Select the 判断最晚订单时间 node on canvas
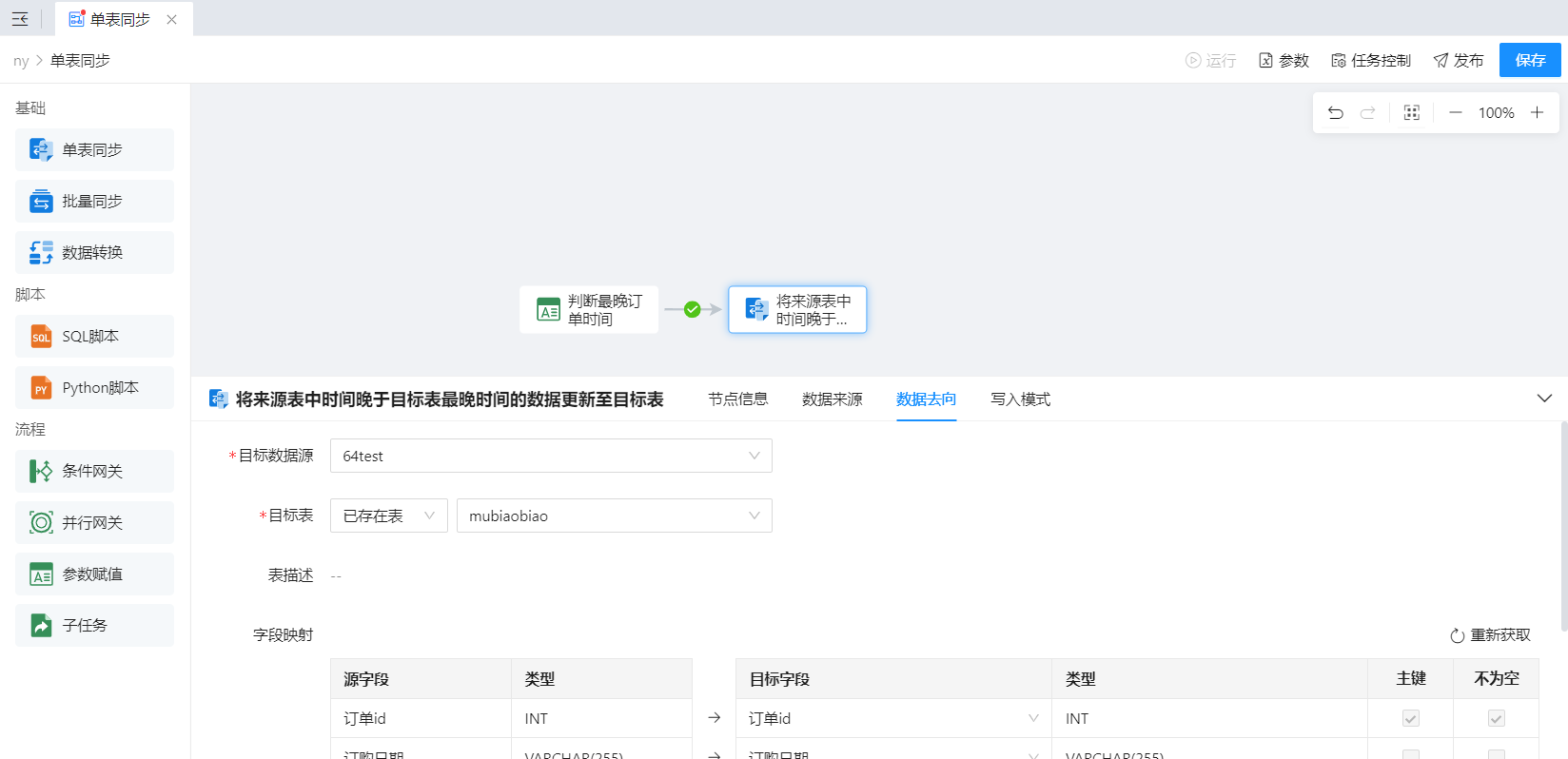1568x759 pixels. (x=589, y=310)
